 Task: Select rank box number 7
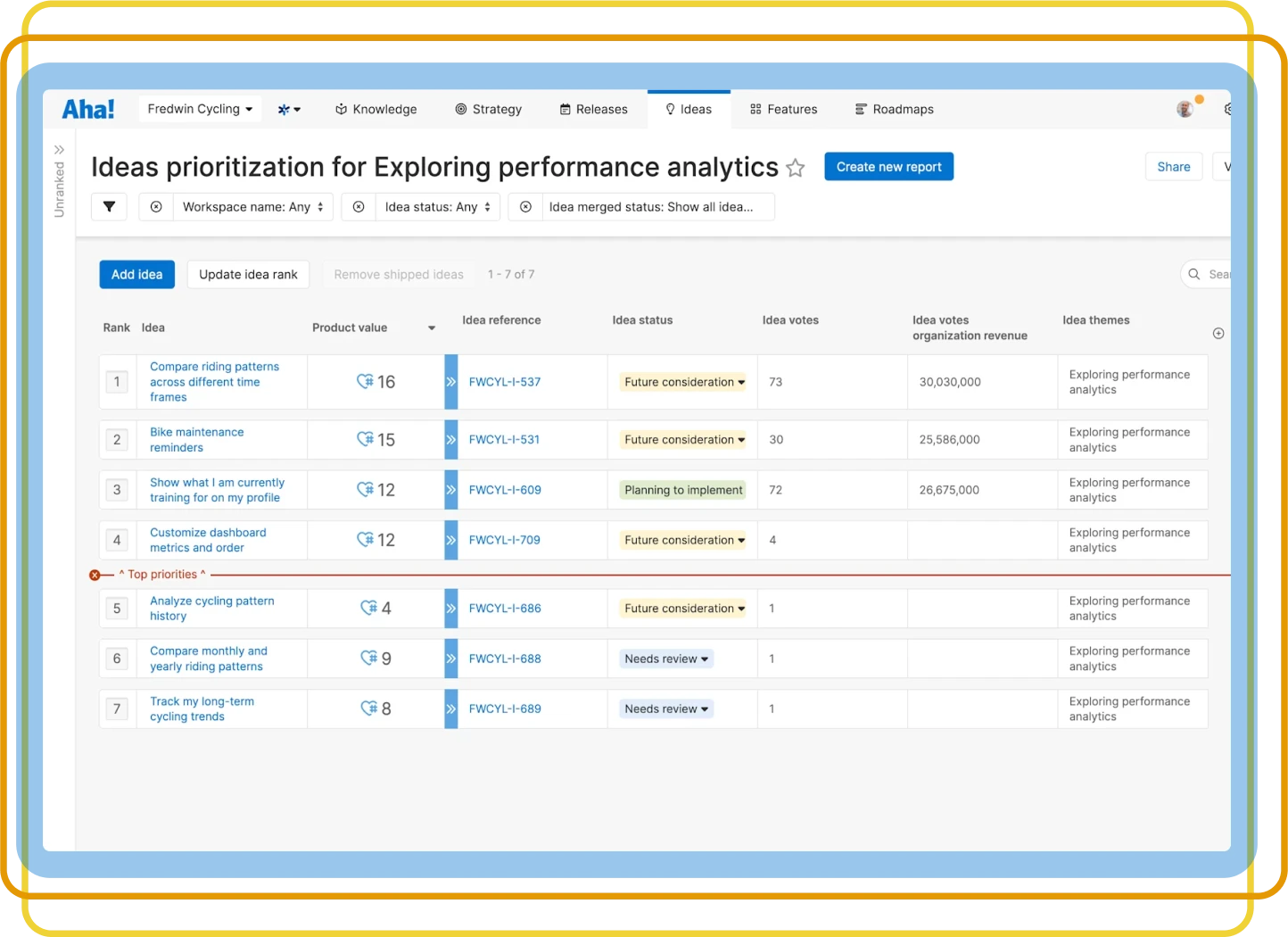tap(117, 709)
